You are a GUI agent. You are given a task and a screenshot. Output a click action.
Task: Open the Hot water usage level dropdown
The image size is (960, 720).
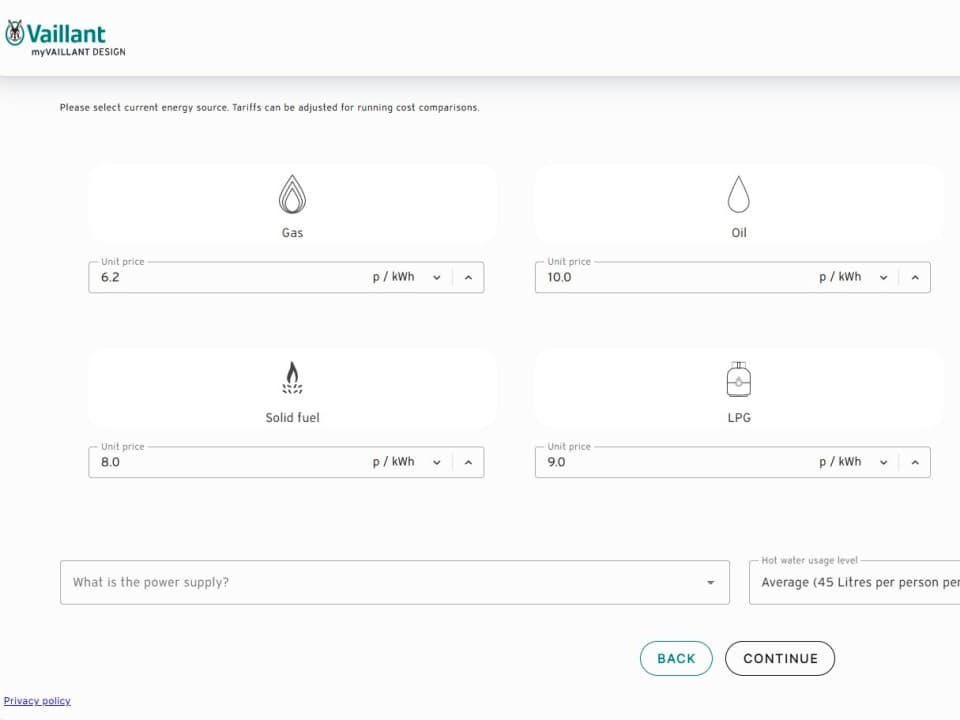(855, 582)
